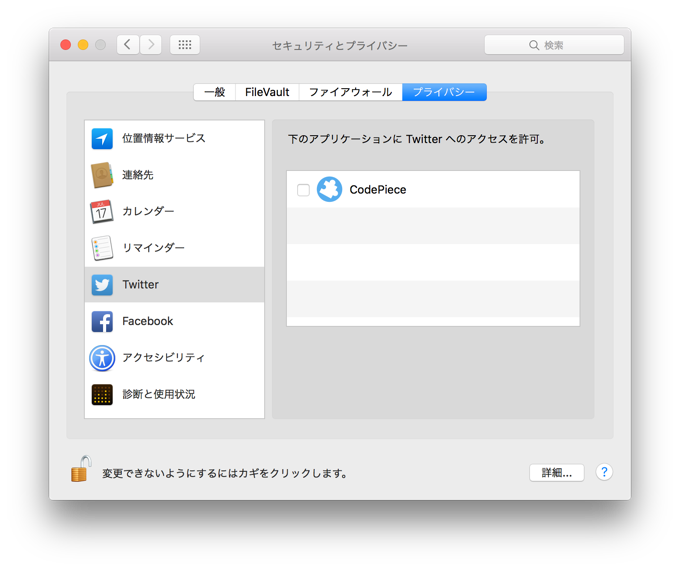Viewport: 680px width, 570px height.
Task: Click the Location Services arrow icon
Action: coord(102,139)
